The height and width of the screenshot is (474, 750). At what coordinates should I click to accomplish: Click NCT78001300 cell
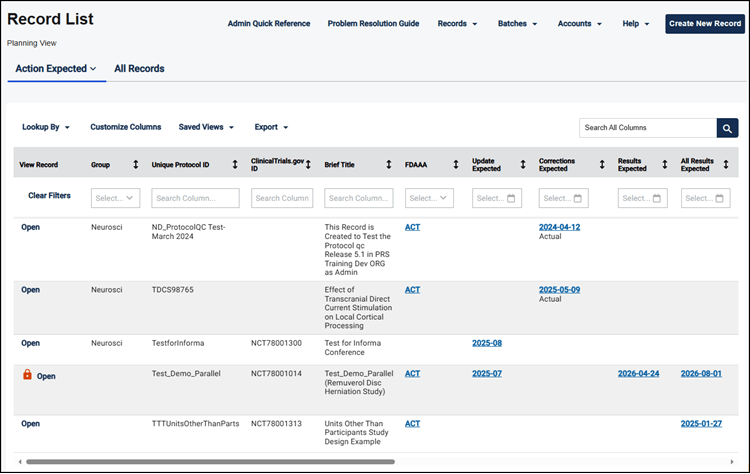276,343
